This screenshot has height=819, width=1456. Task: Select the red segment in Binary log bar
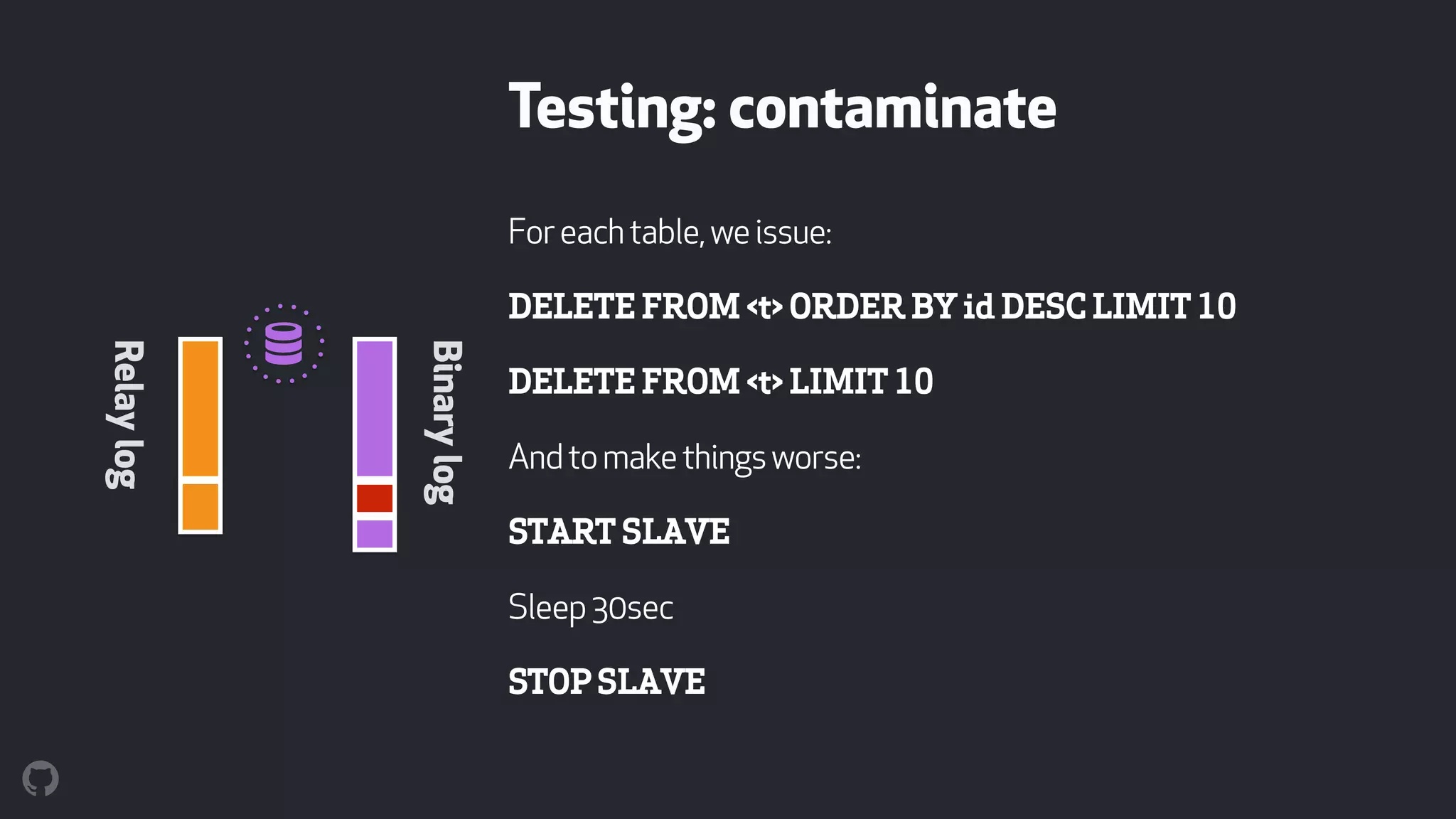(375, 498)
